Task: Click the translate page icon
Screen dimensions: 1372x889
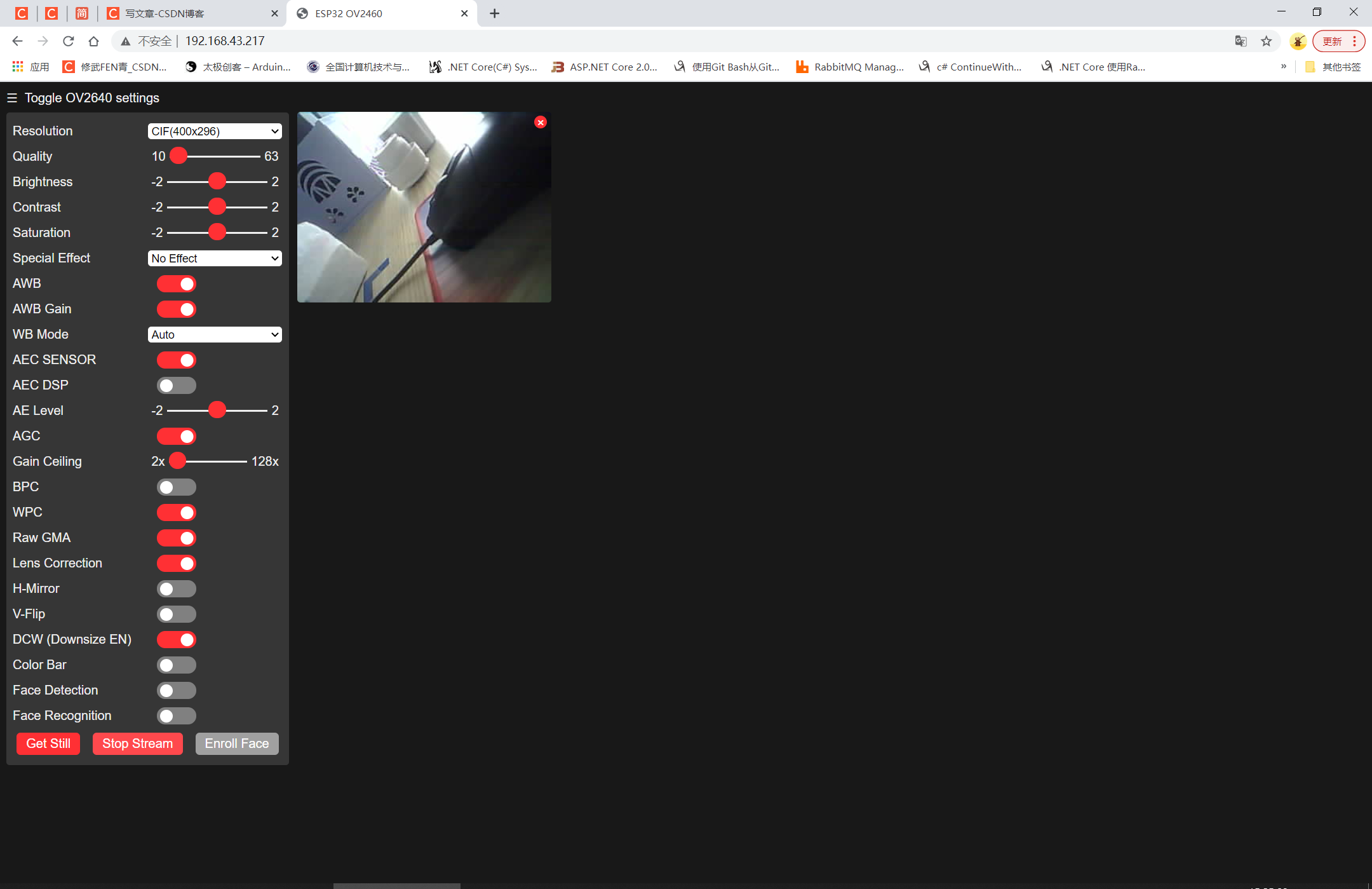Action: [x=1241, y=41]
